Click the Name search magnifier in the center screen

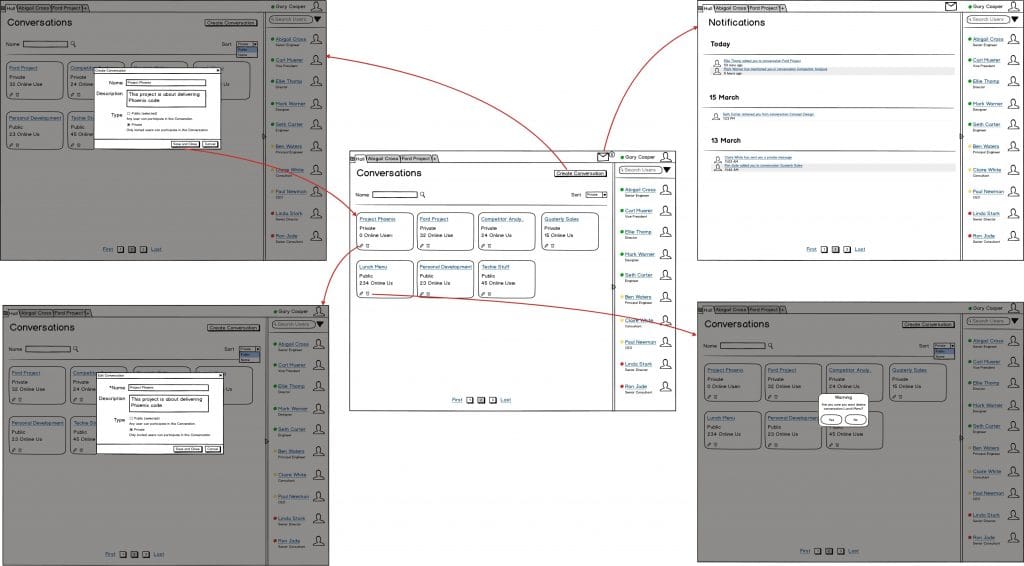coord(423,195)
